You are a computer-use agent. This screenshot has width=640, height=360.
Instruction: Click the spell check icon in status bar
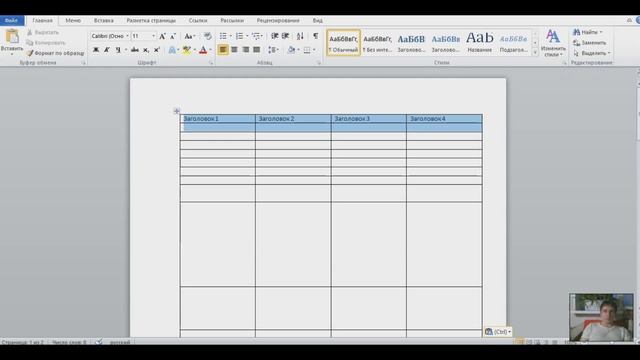click(99, 342)
